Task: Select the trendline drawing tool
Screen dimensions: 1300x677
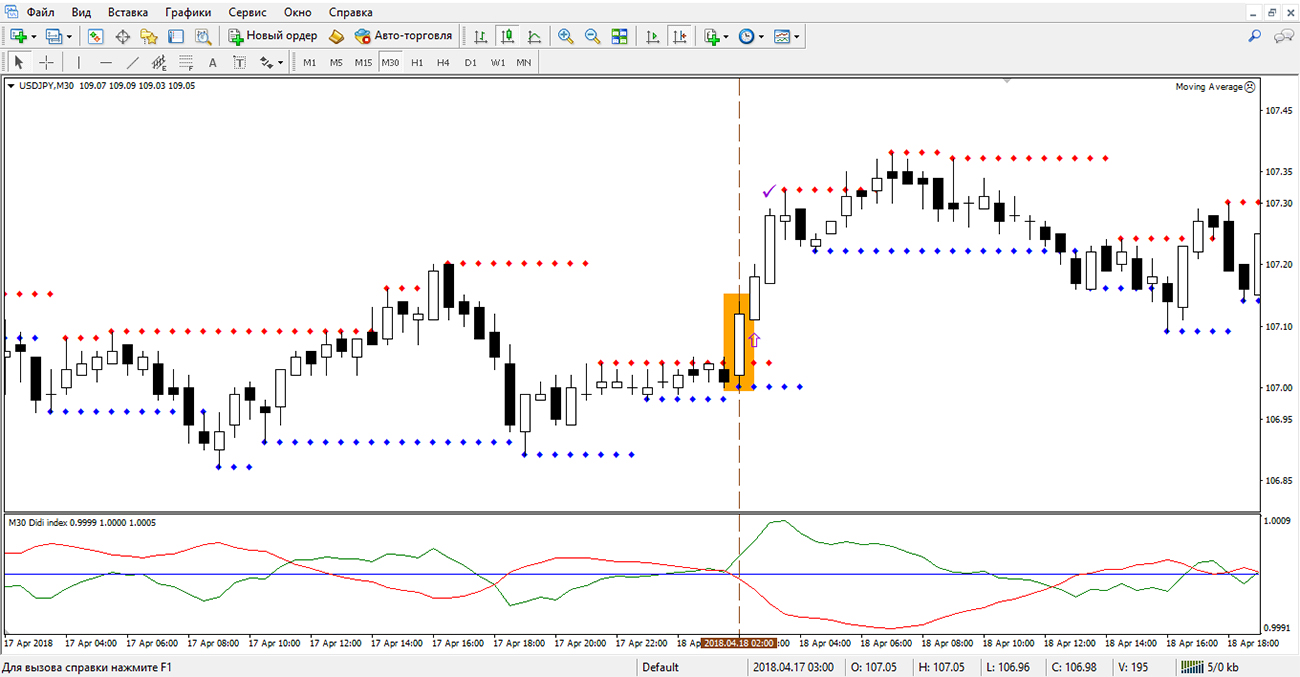Action: (x=133, y=62)
